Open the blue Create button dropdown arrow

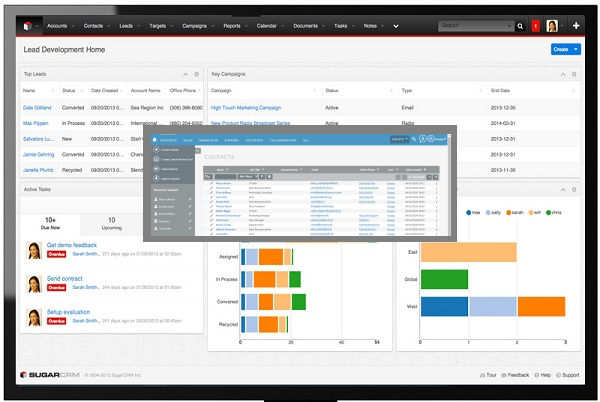(576, 49)
